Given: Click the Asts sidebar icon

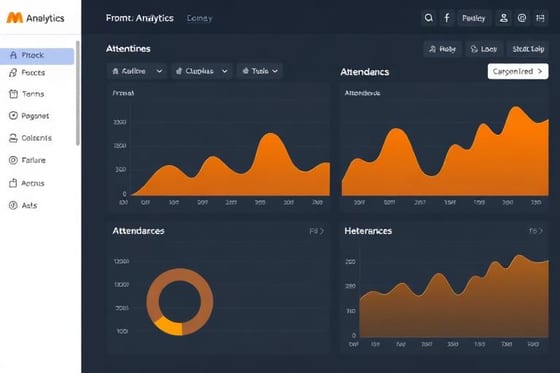Looking at the screenshot, I should point(13,205).
